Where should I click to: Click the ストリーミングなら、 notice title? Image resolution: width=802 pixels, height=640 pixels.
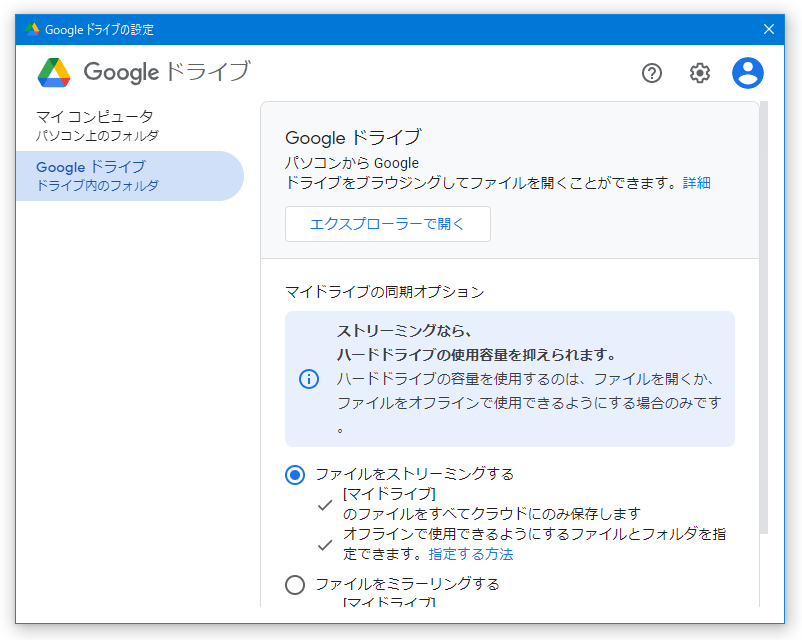(404, 331)
